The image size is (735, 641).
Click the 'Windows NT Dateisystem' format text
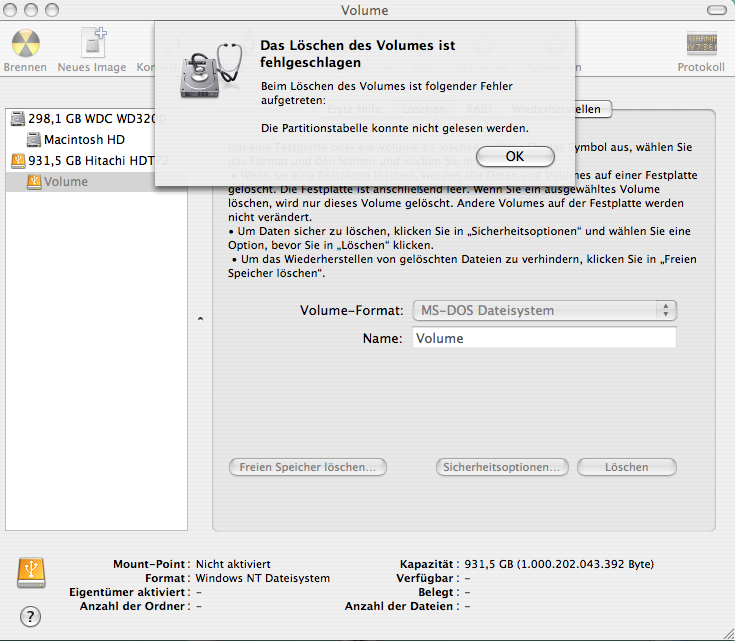tap(262, 578)
